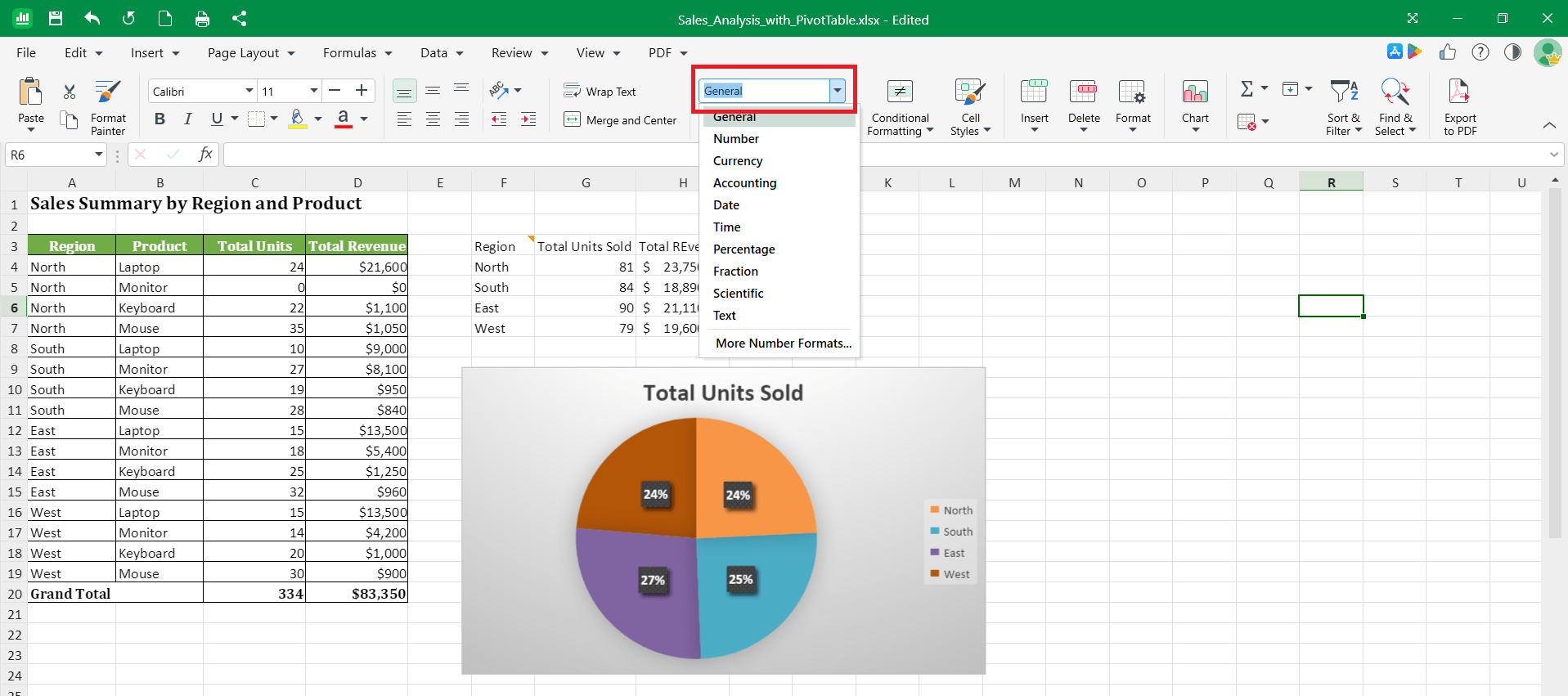Click the Save icon in title bar
This screenshot has width=1568, height=696.
[56, 19]
